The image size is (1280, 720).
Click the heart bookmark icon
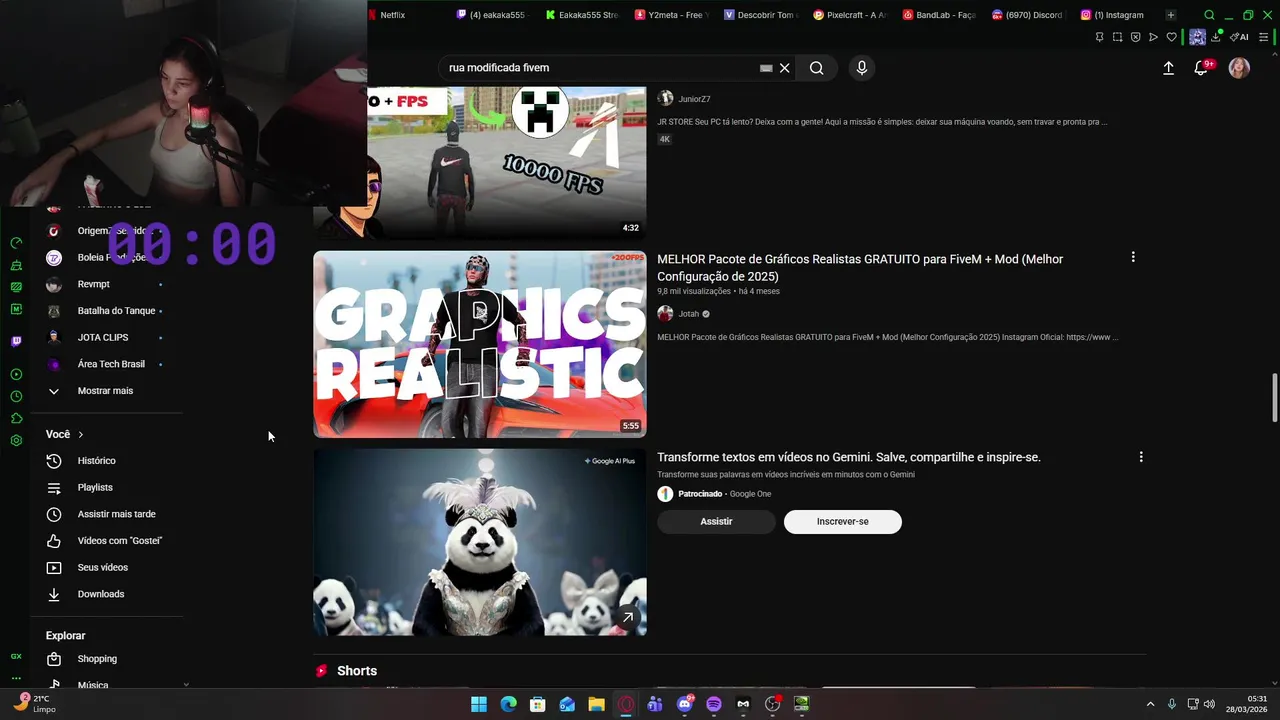pos(1172,37)
